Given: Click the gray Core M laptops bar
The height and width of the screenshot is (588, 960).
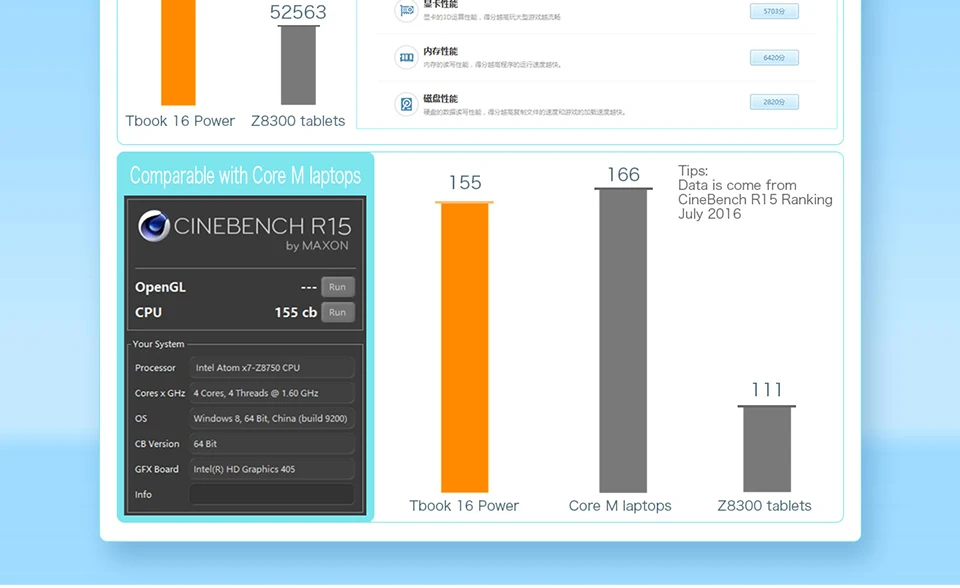Looking at the screenshot, I should [x=623, y=341].
